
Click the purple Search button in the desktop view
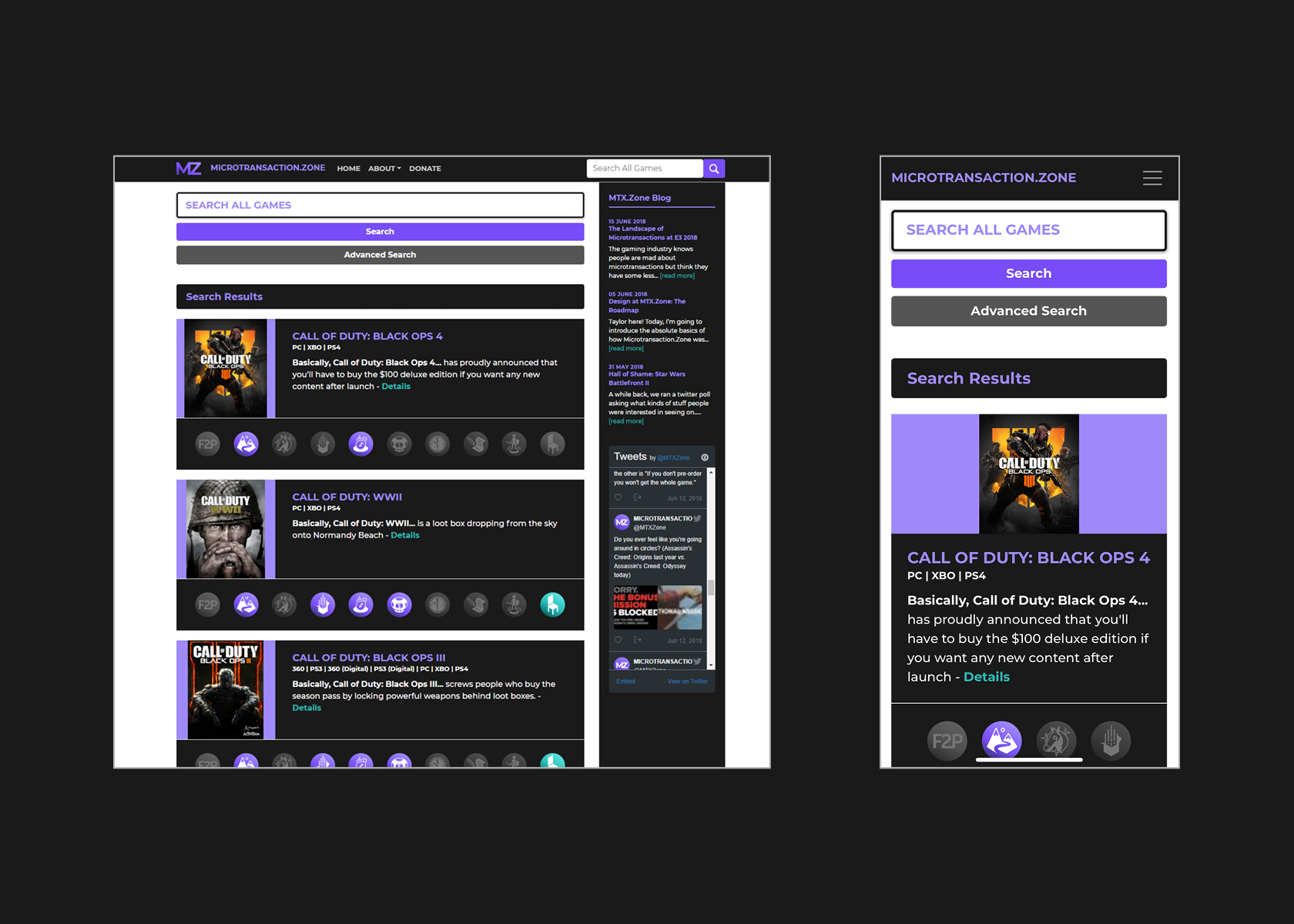coord(380,232)
